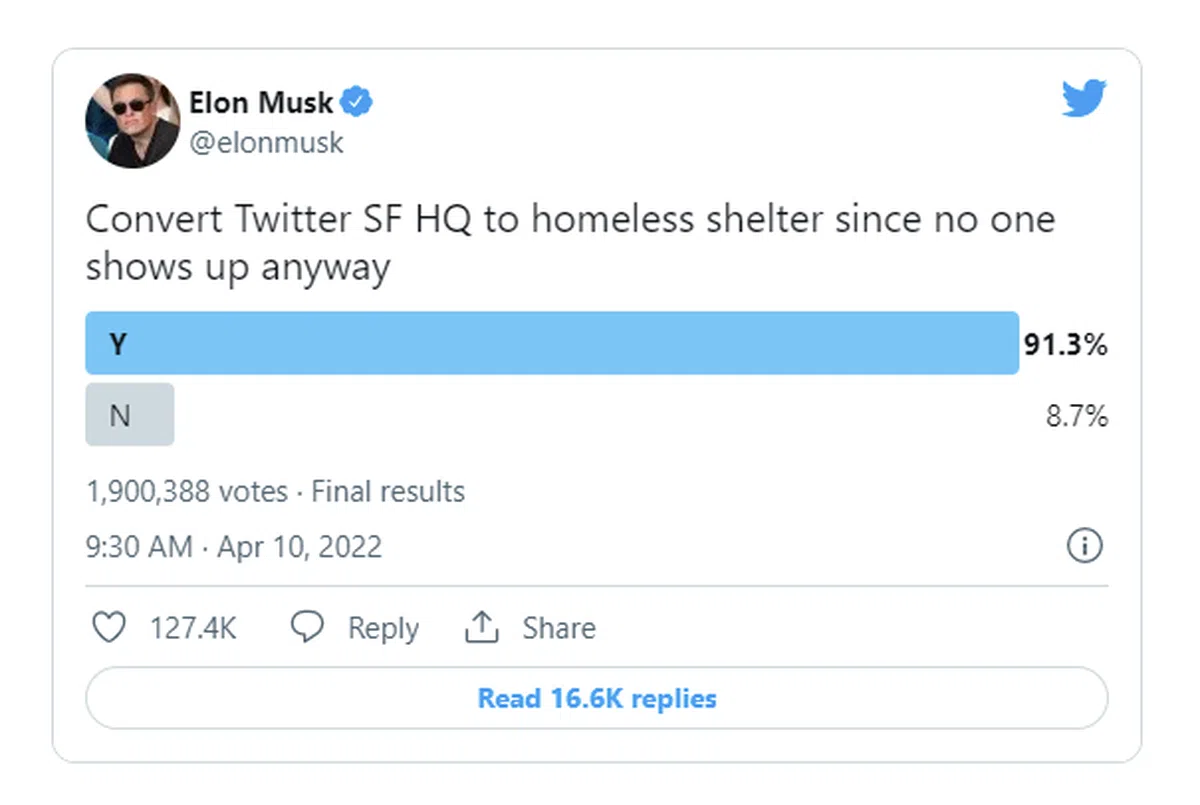Screen dimensions: 1200x805
Task: Open the tweet info icon
Action: pyautogui.click(x=1084, y=546)
